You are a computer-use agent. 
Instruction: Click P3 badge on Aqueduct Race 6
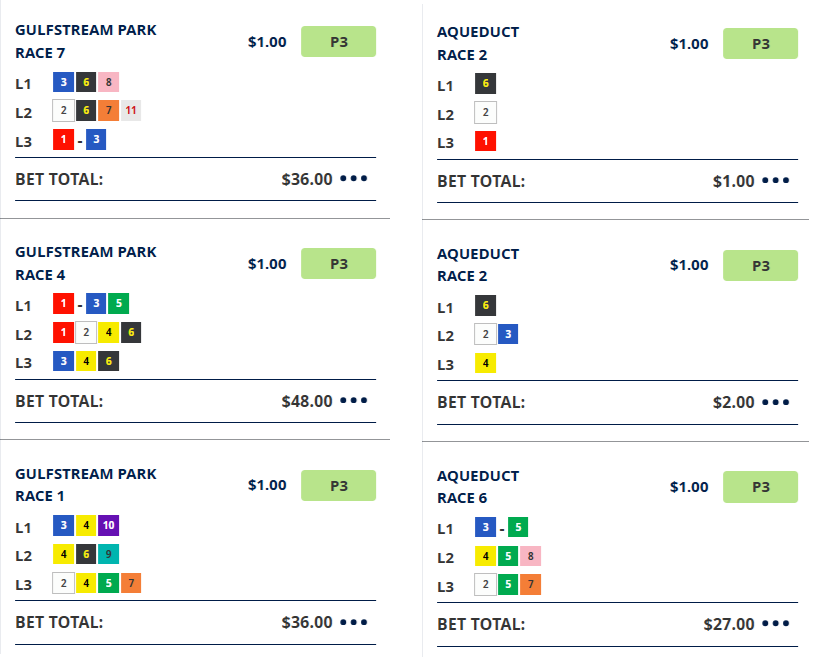click(x=760, y=488)
